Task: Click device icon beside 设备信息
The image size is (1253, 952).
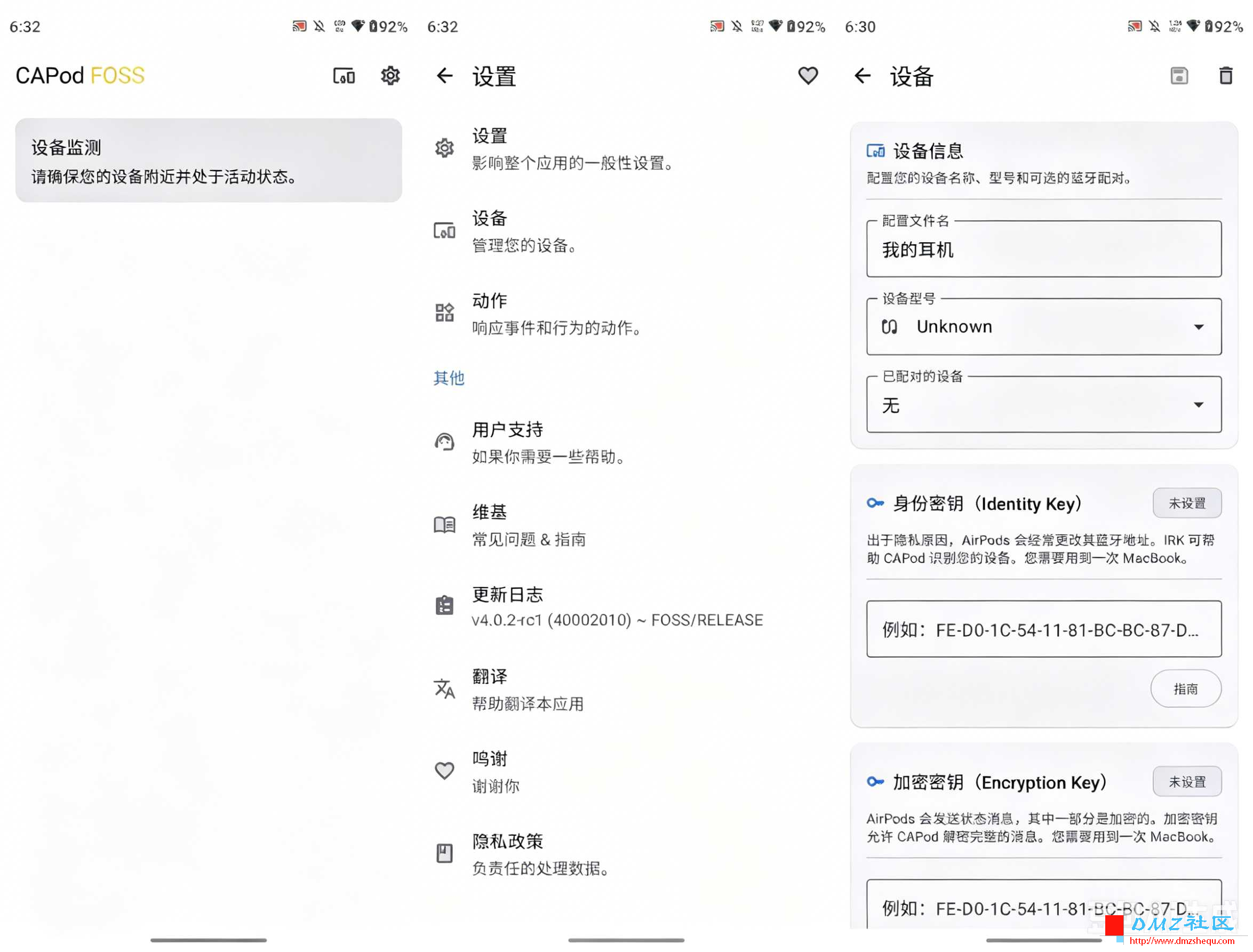Action: tap(875, 151)
